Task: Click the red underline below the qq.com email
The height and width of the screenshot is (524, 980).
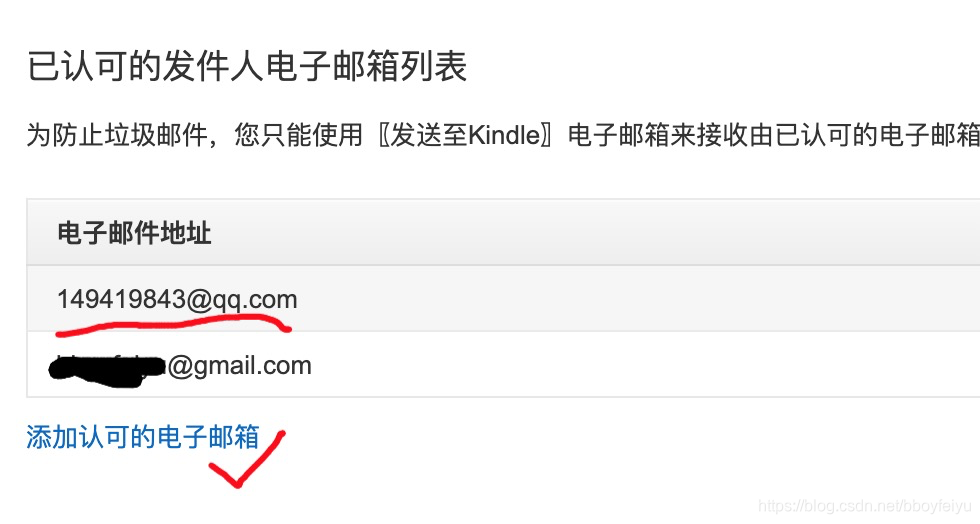Action: click(x=173, y=325)
